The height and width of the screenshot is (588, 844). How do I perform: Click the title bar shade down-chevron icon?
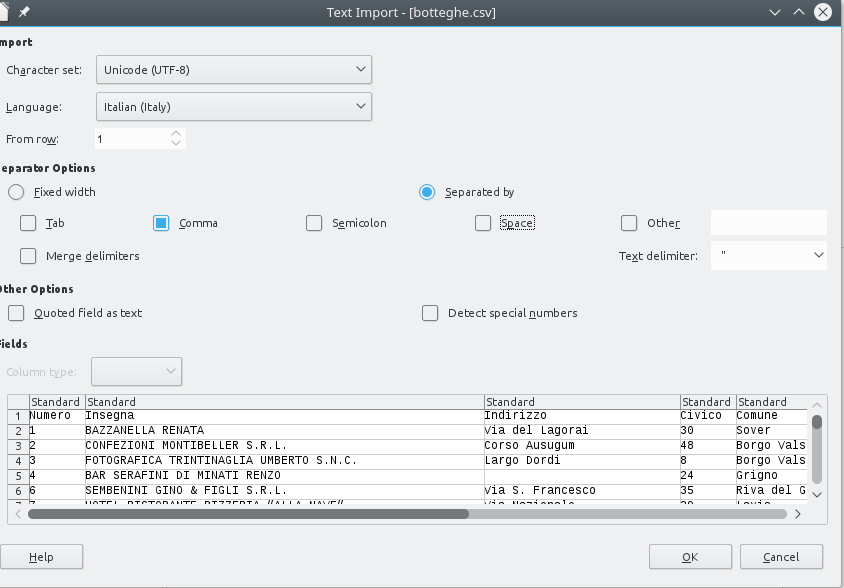775,12
